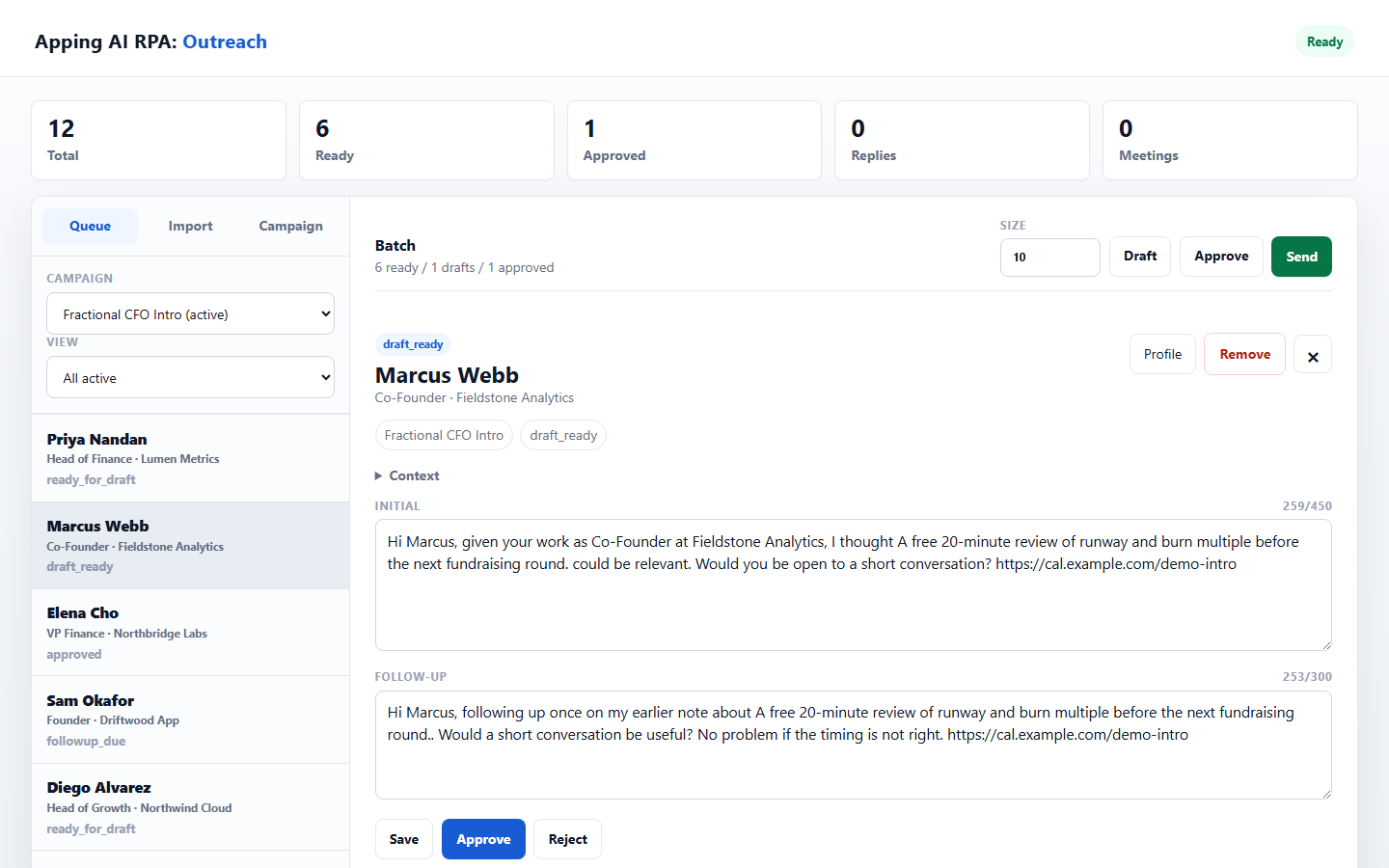Open the View dropdown showing All active
This screenshot has width=1389, height=868.
190,377
